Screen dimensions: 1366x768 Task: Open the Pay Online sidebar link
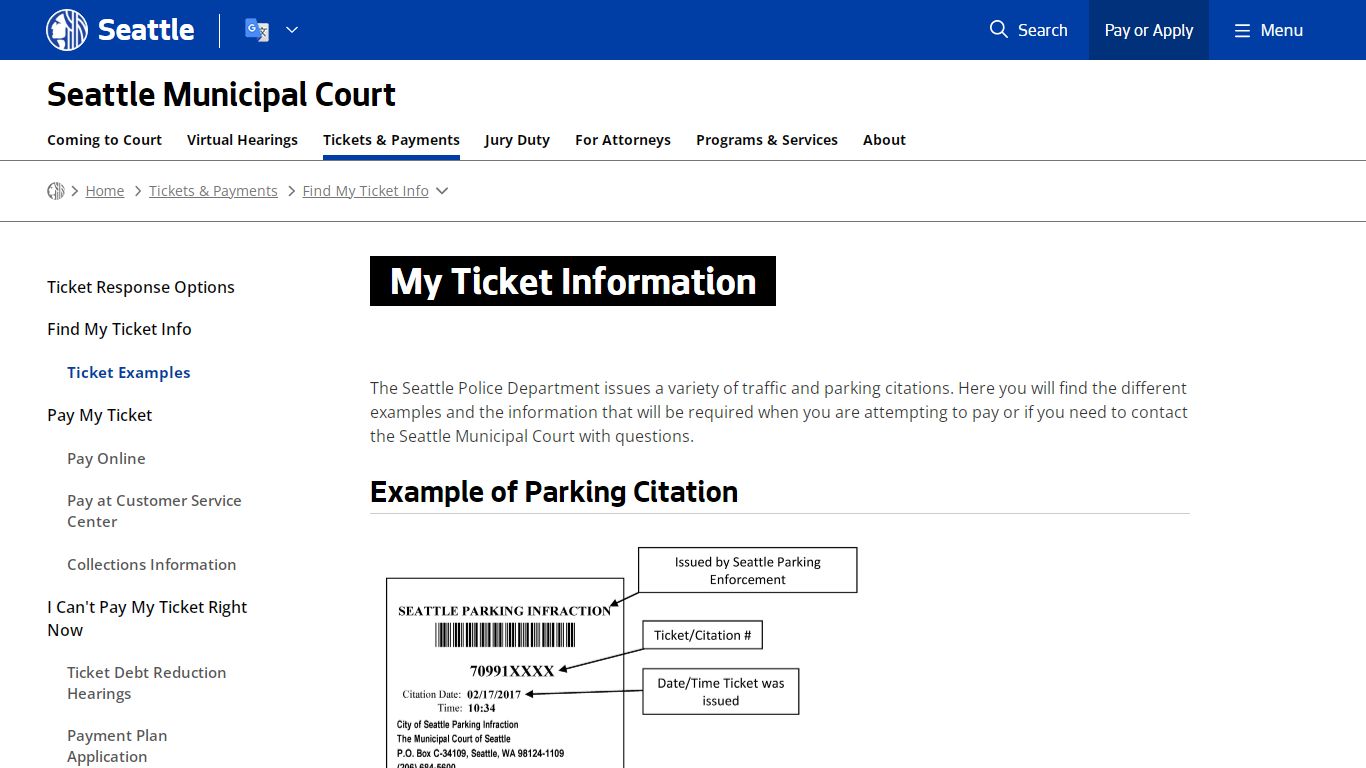click(x=106, y=458)
